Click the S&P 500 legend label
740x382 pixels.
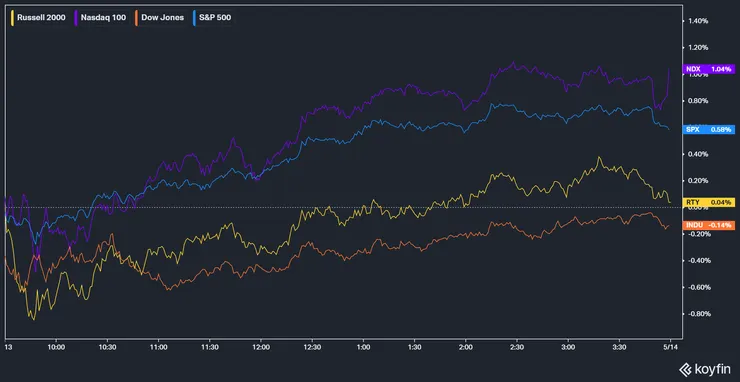215,18
